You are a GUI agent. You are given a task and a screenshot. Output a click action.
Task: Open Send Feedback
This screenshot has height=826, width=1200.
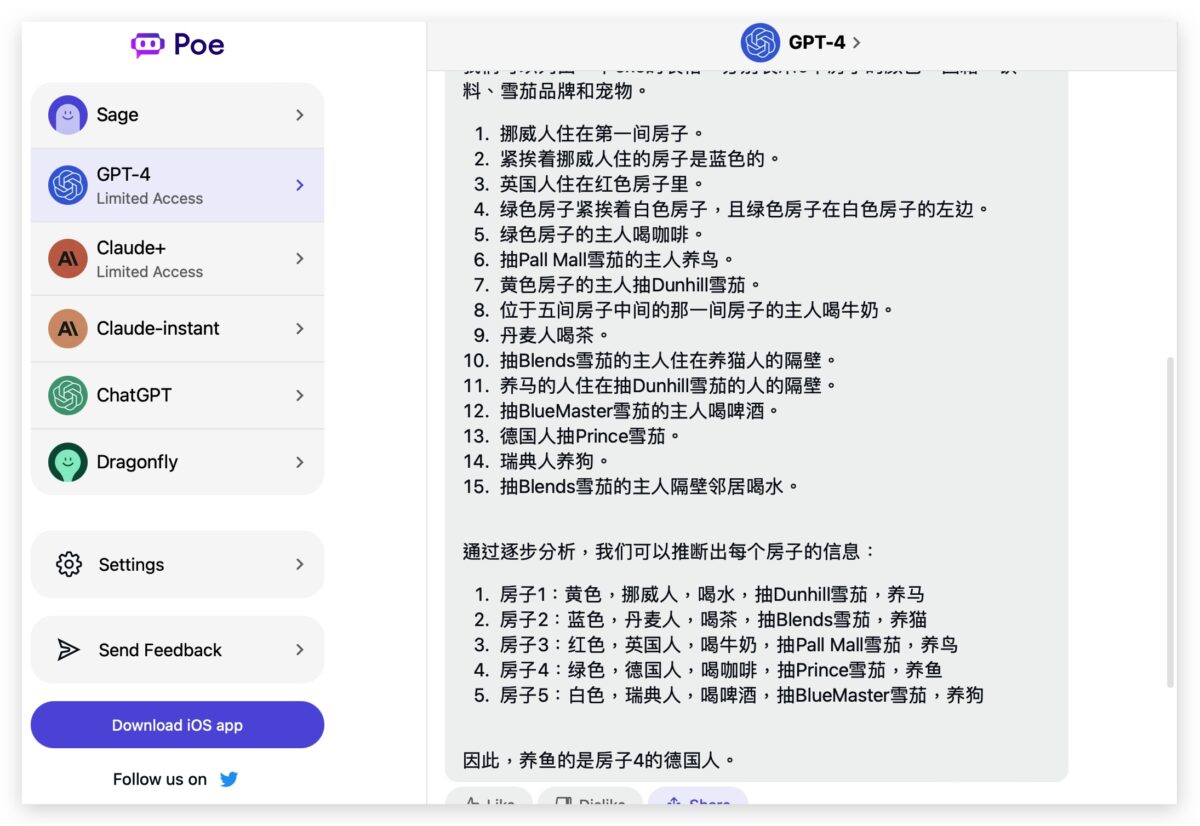[177, 650]
